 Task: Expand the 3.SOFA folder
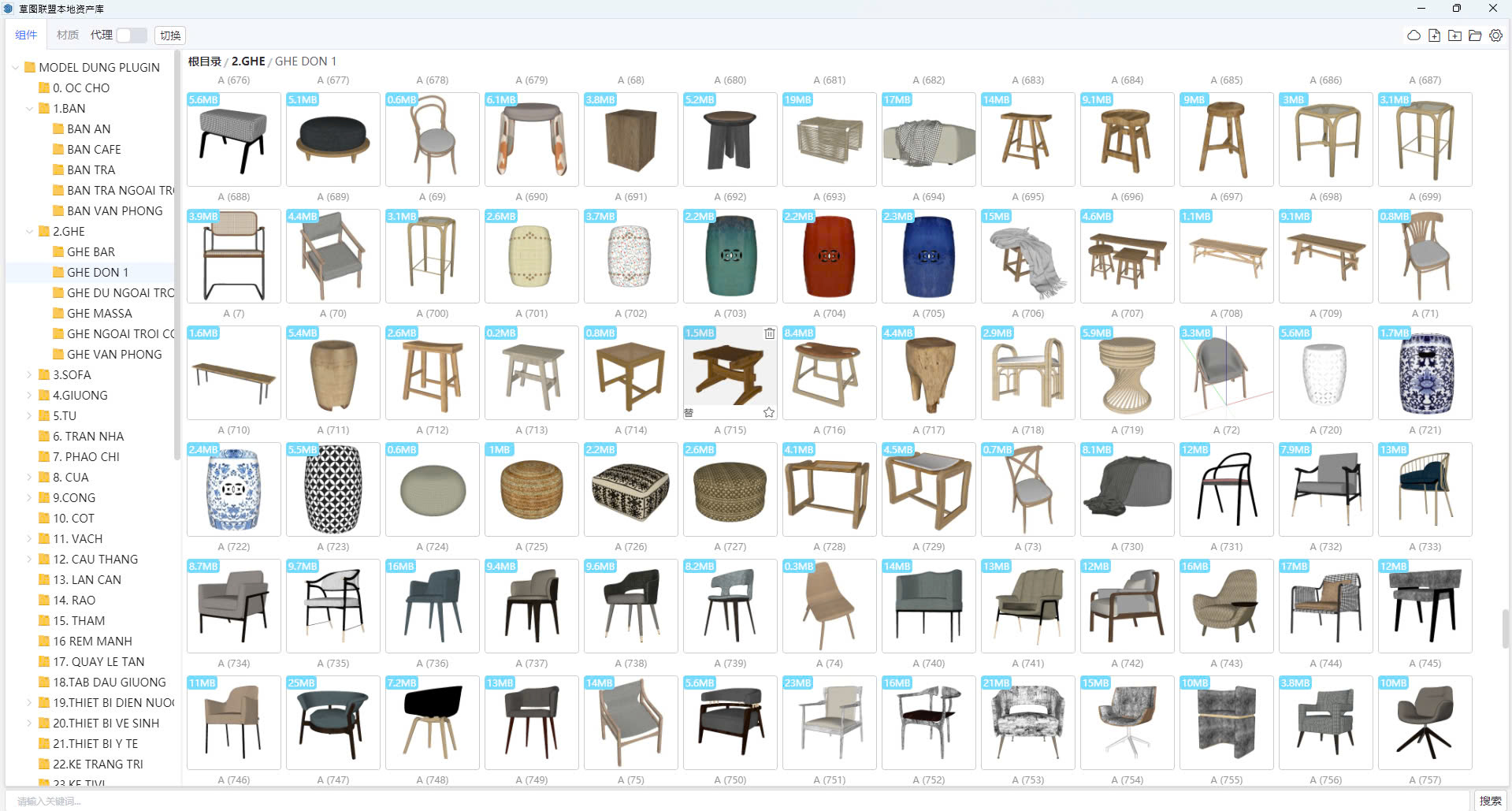(x=30, y=375)
